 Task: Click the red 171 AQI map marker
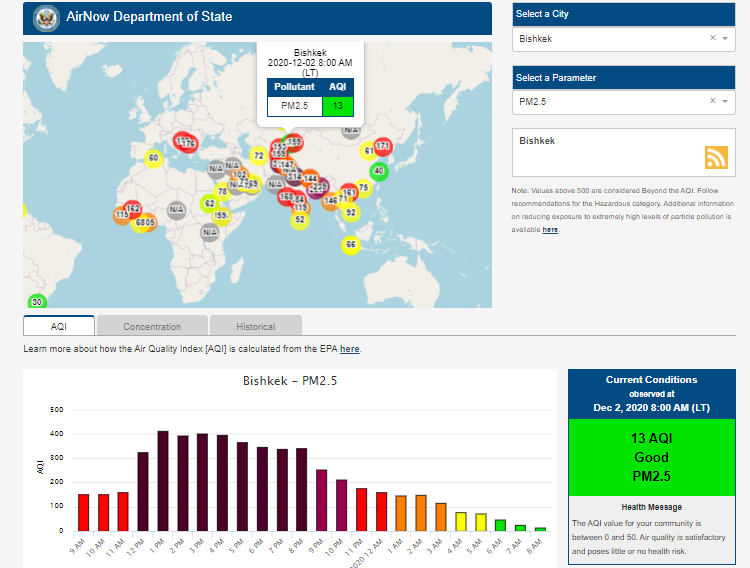pyautogui.click(x=382, y=147)
